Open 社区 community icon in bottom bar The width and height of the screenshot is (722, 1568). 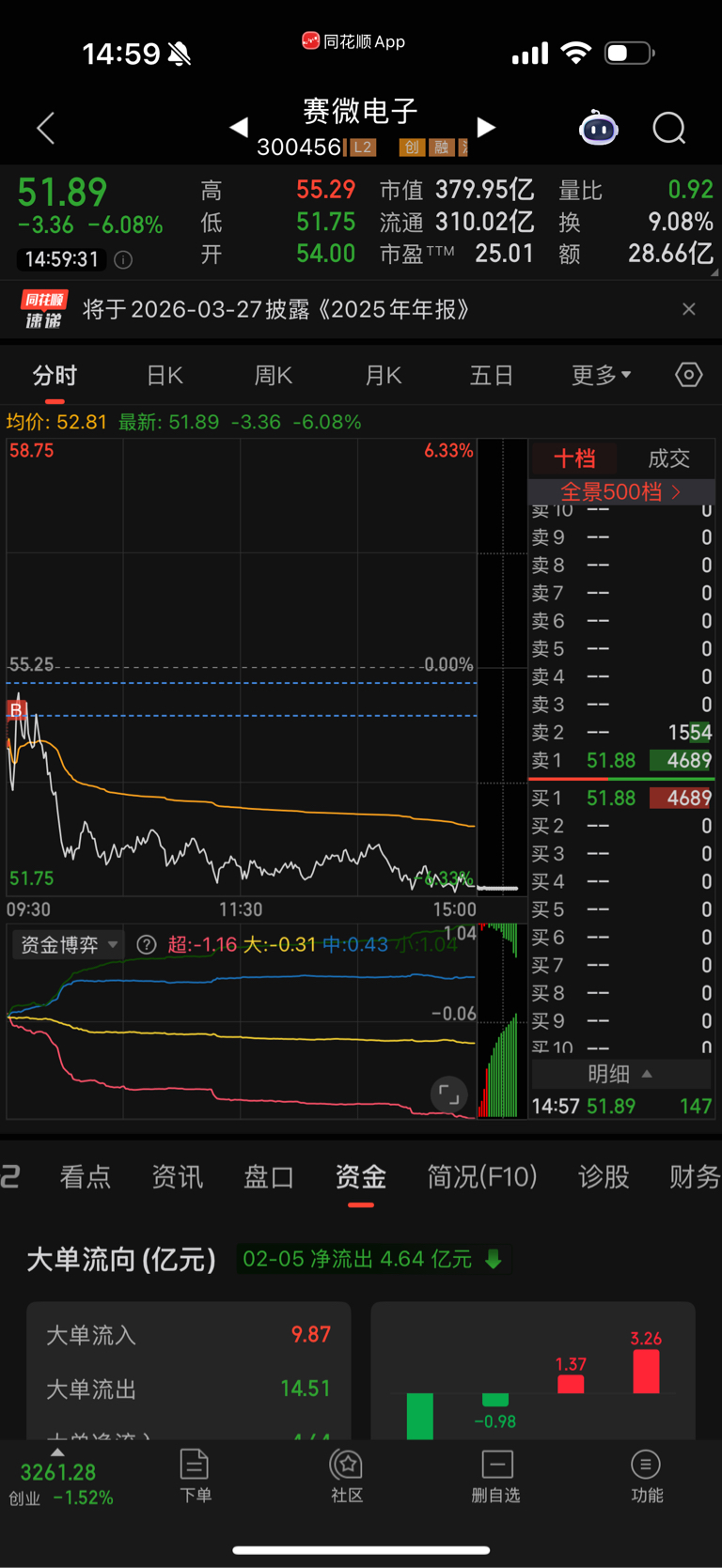click(x=347, y=1476)
